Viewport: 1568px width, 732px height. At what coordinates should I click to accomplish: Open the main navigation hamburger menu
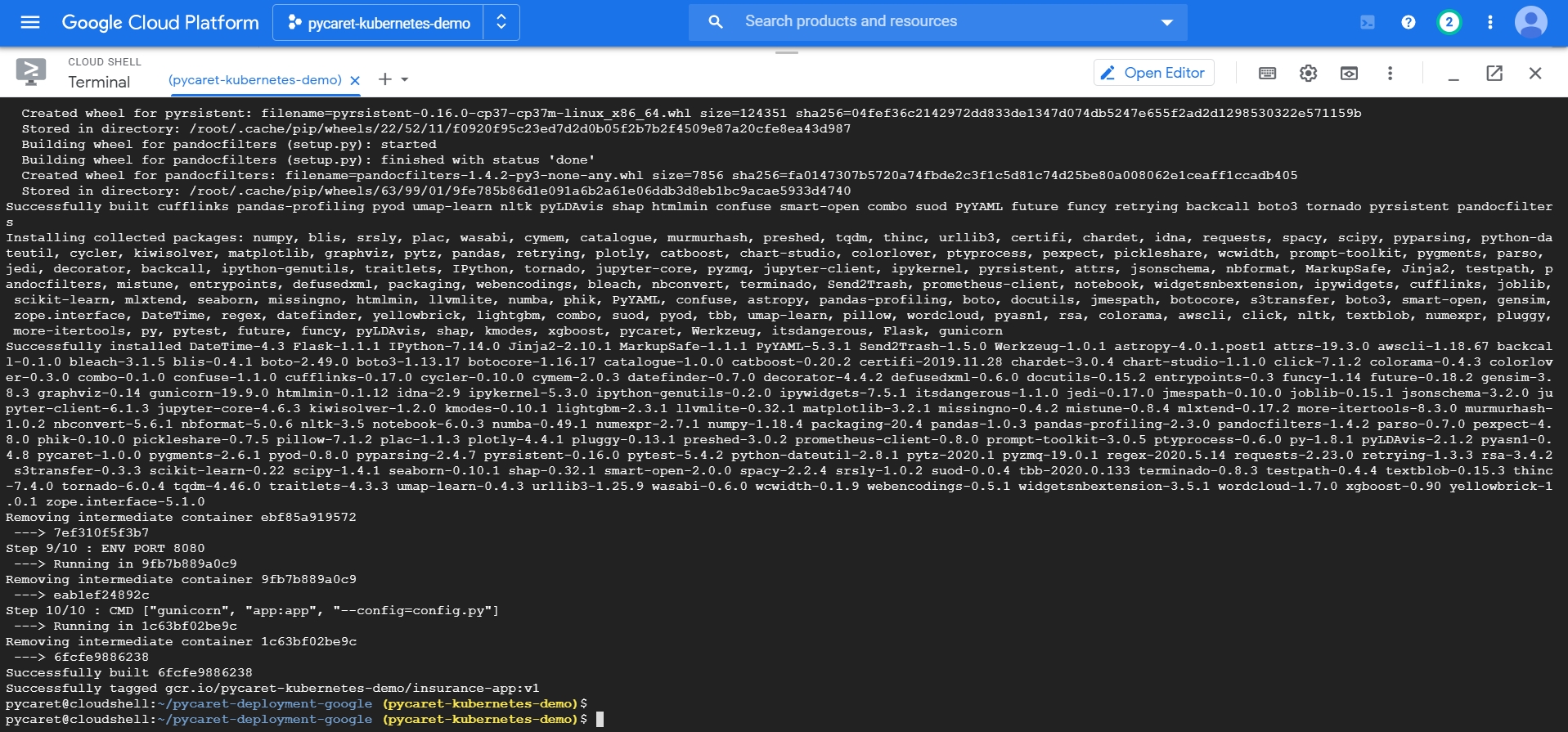(x=30, y=22)
